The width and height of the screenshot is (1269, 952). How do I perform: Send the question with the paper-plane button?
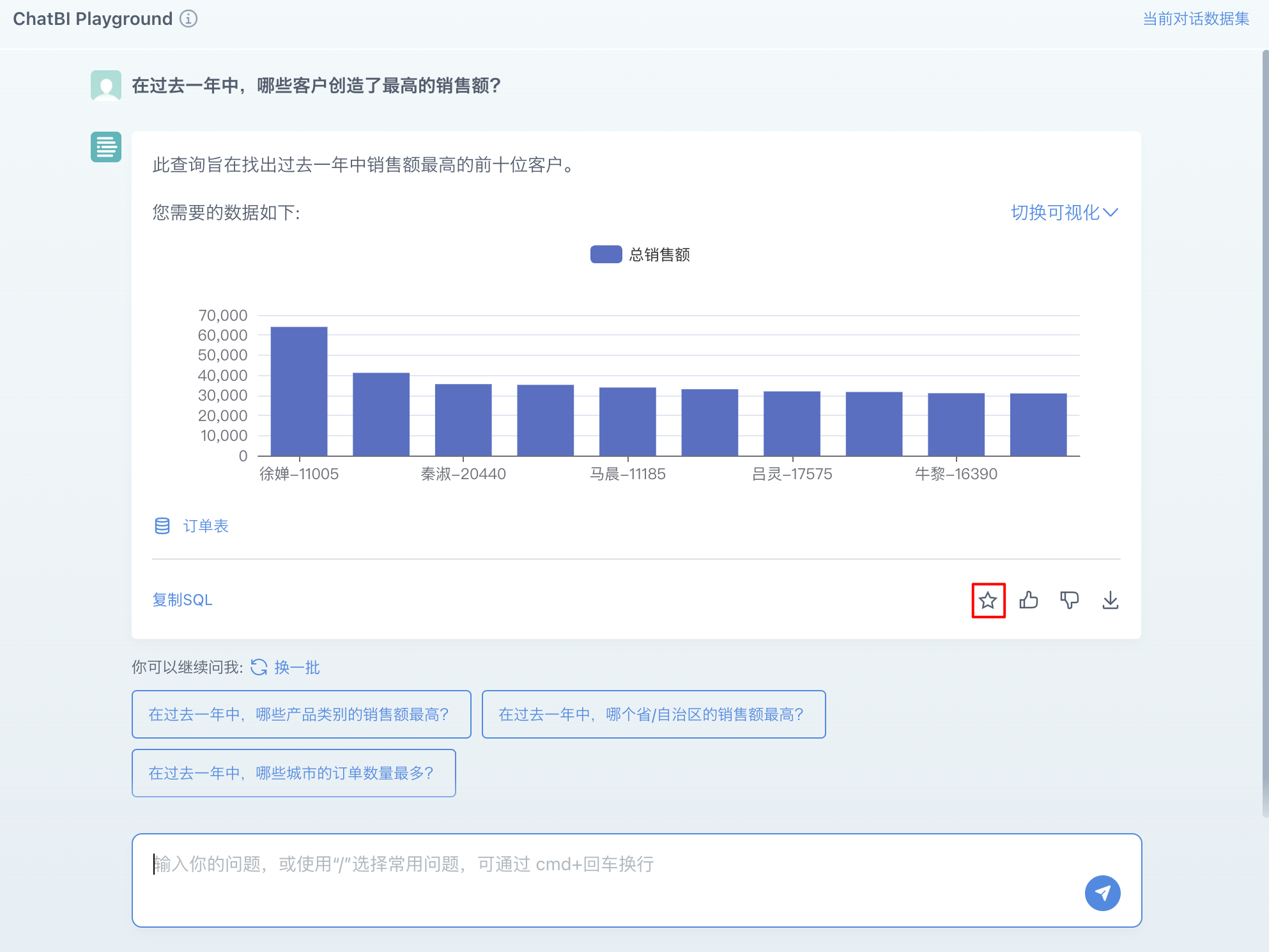click(x=1103, y=893)
